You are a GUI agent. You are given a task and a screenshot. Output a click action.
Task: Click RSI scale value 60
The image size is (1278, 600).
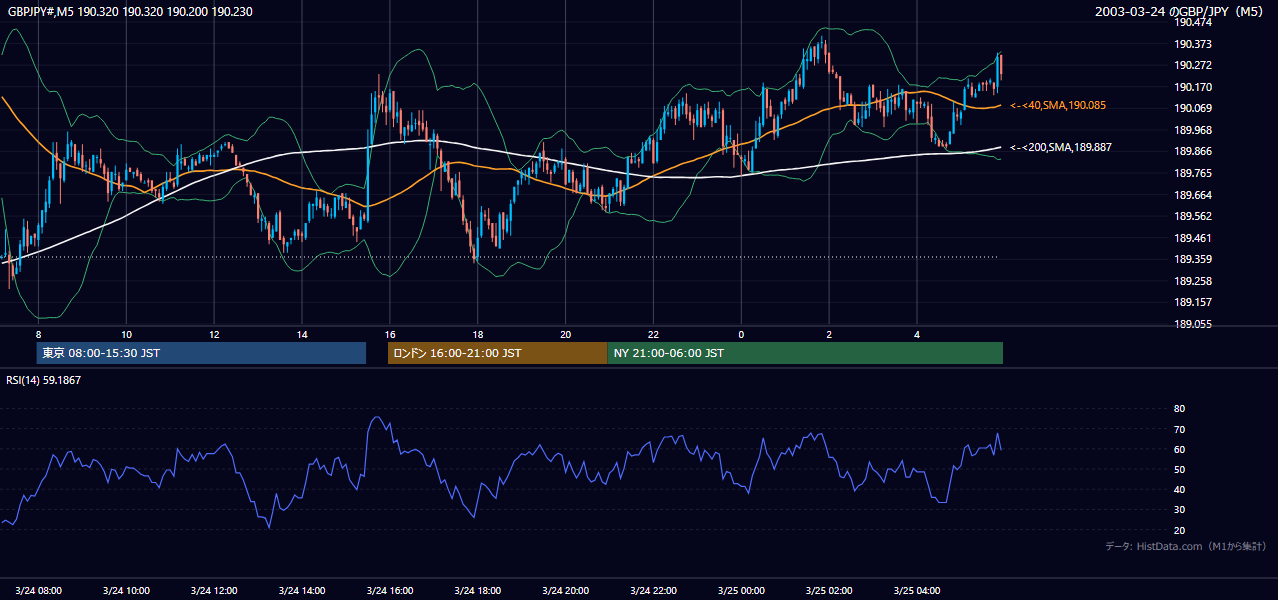click(1179, 449)
